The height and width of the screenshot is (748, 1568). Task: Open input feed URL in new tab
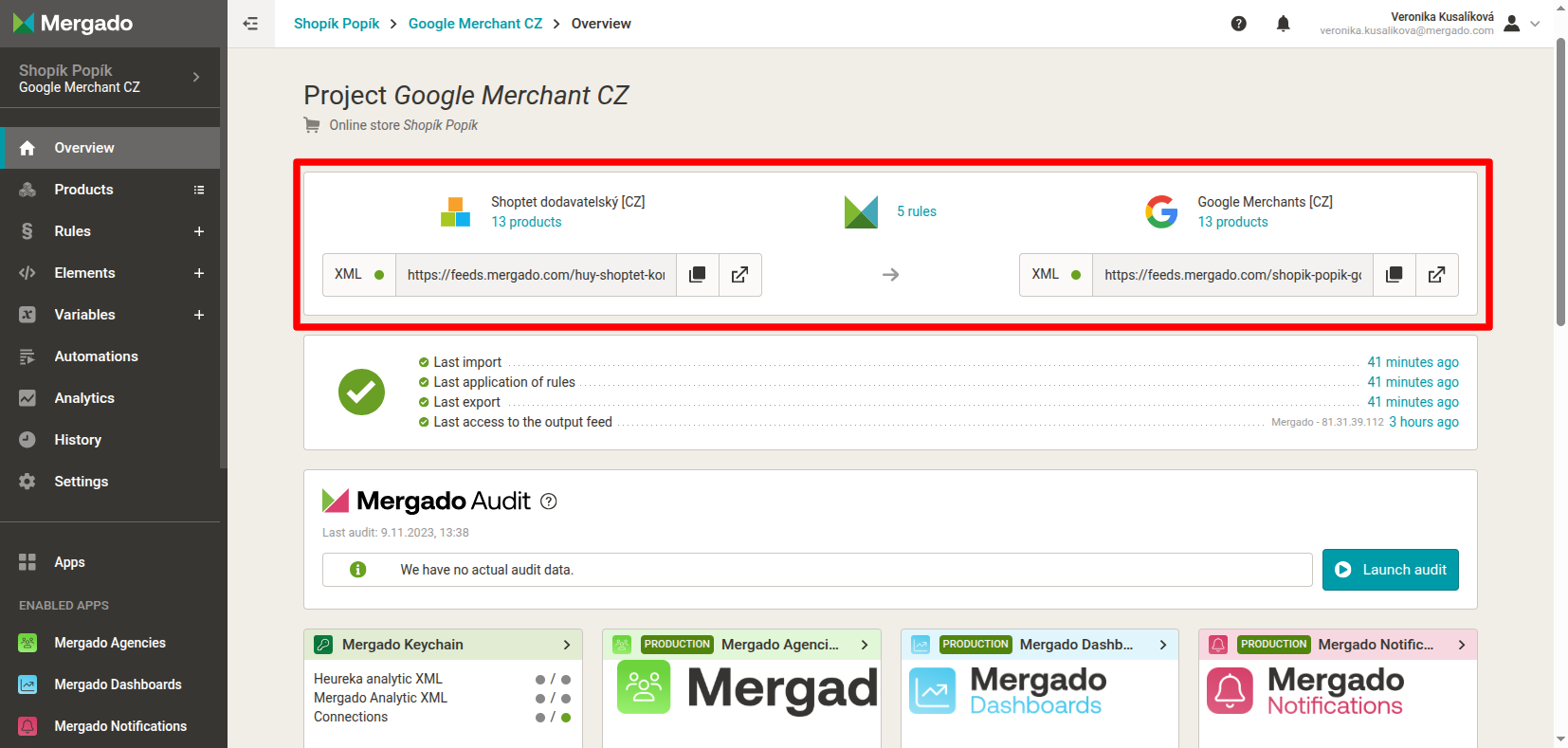tap(739, 275)
